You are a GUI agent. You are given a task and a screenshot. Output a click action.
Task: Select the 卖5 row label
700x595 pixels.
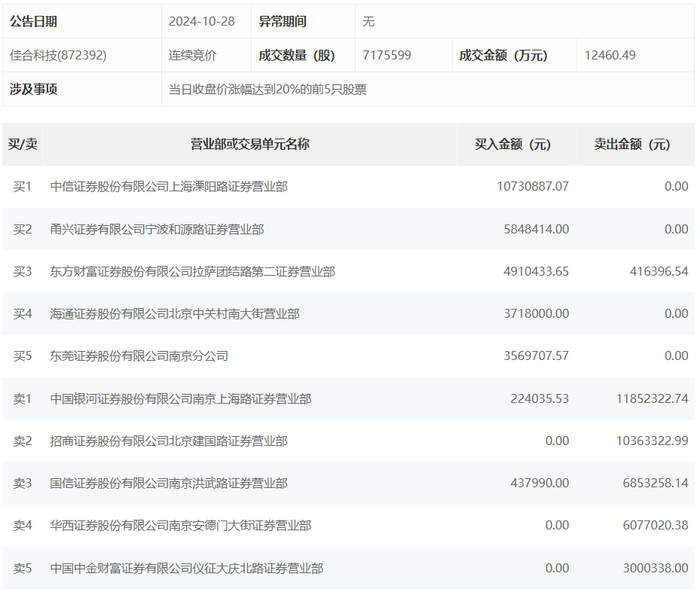(22, 568)
